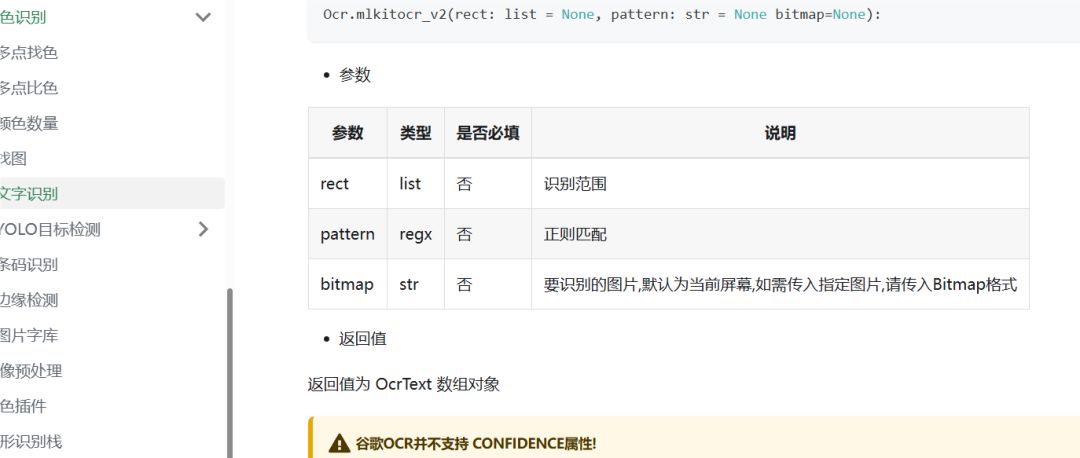The width and height of the screenshot is (1080, 458).
Task: Open the 图片字库 sidebar entry
Action: coord(30,335)
